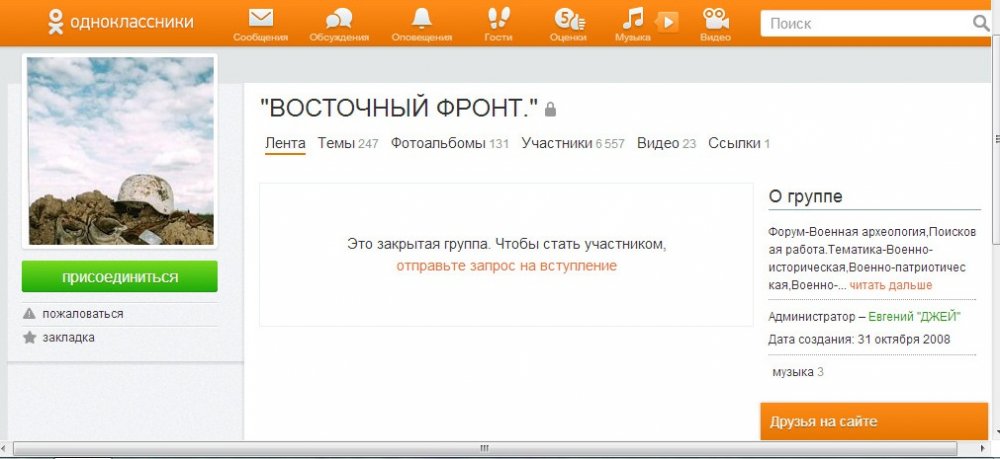Click отправьте запрос на вступление link
The width and height of the screenshot is (1000, 459).
pyautogui.click(x=506, y=265)
